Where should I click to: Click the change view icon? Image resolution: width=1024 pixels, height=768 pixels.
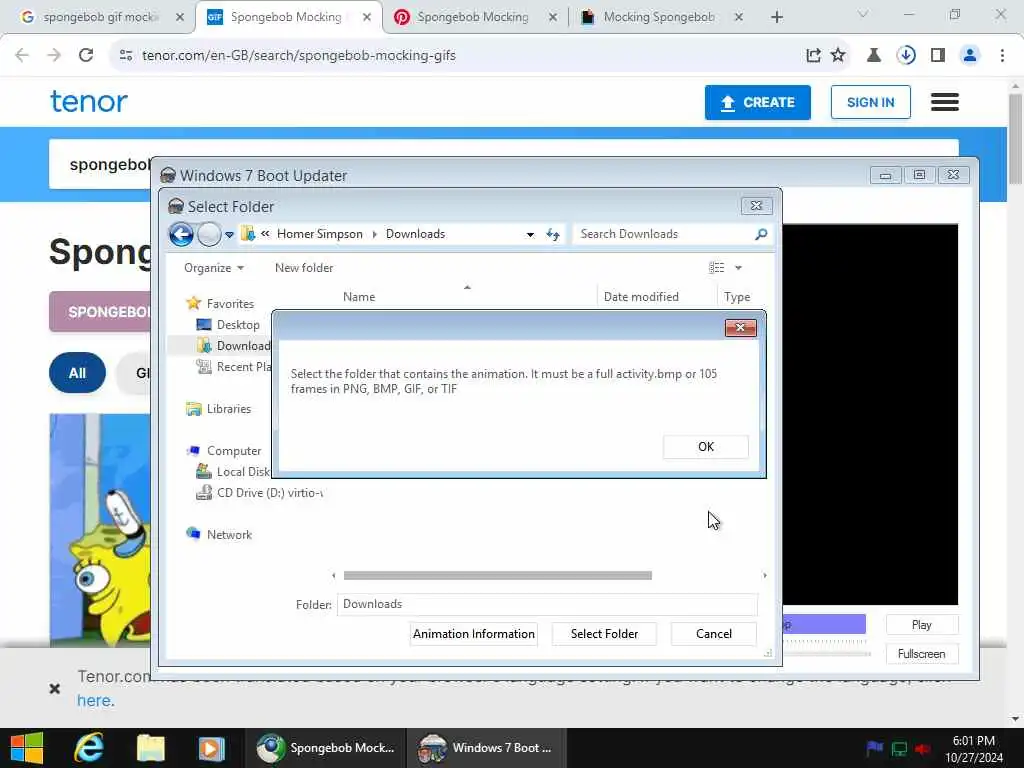(x=716, y=268)
